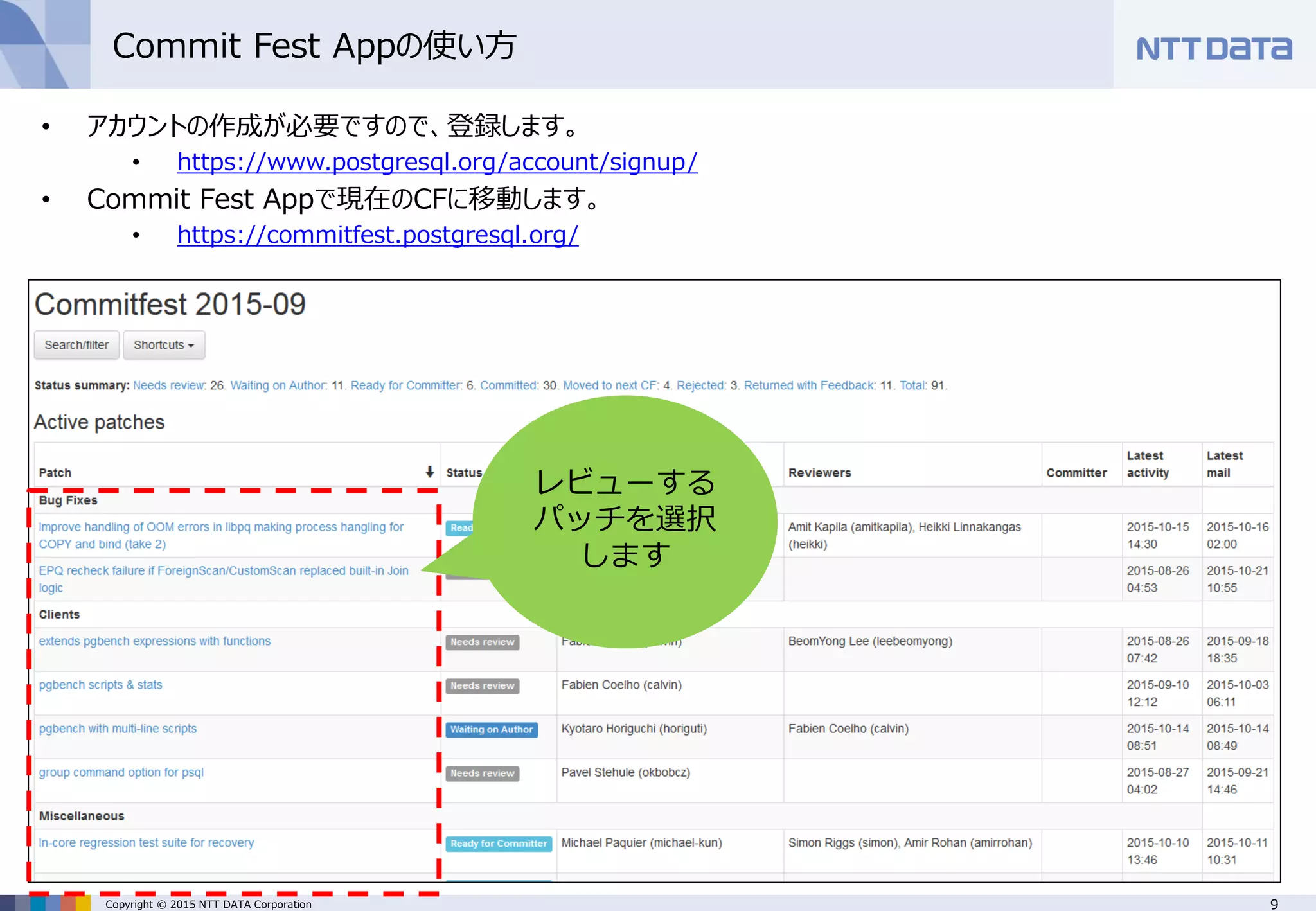Open the EPQ recheck failure patch
Image resolution: width=1316 pixels, height=911 pixels.
click(x=224, y=579)
